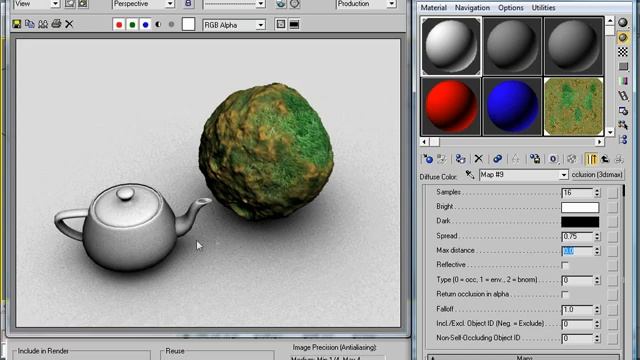Screen dimensions: 640x360
Task: Open the Material menu
Action: click(433, 8)
